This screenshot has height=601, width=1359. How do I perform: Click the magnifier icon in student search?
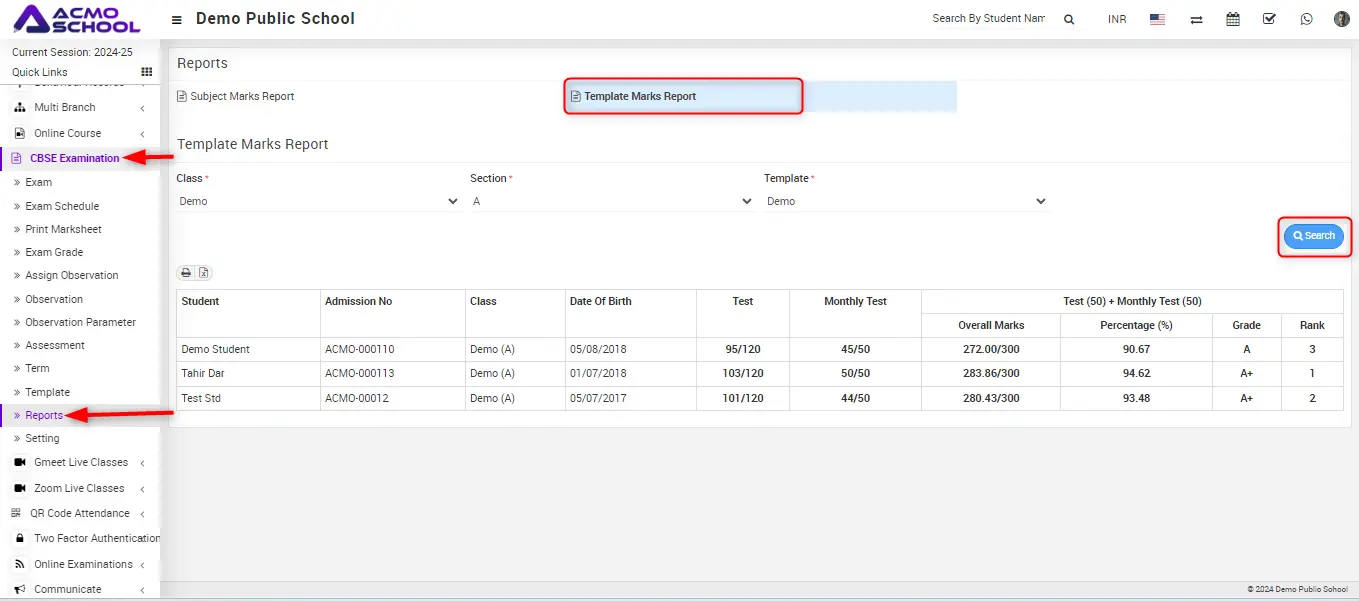click(1069, 19)
